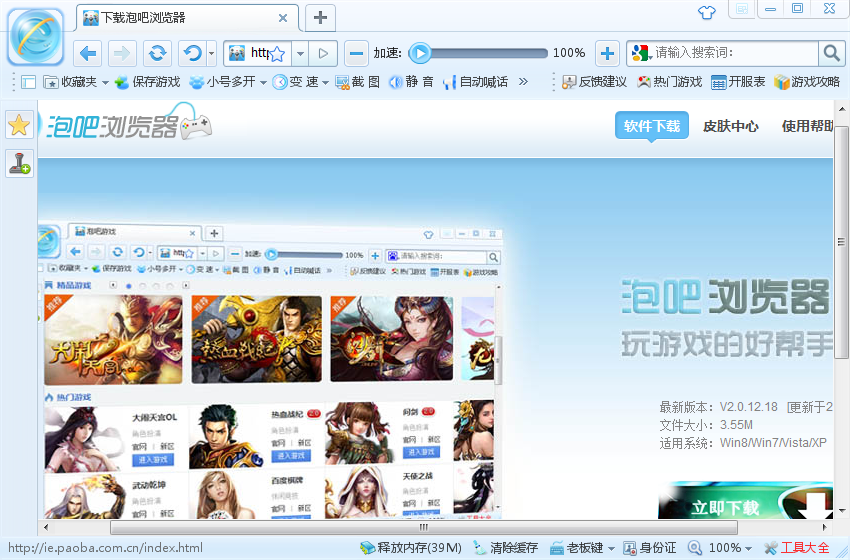This screenshot has height=560, width=850.
Task: Refresh the current page
Action: [157, 53]
